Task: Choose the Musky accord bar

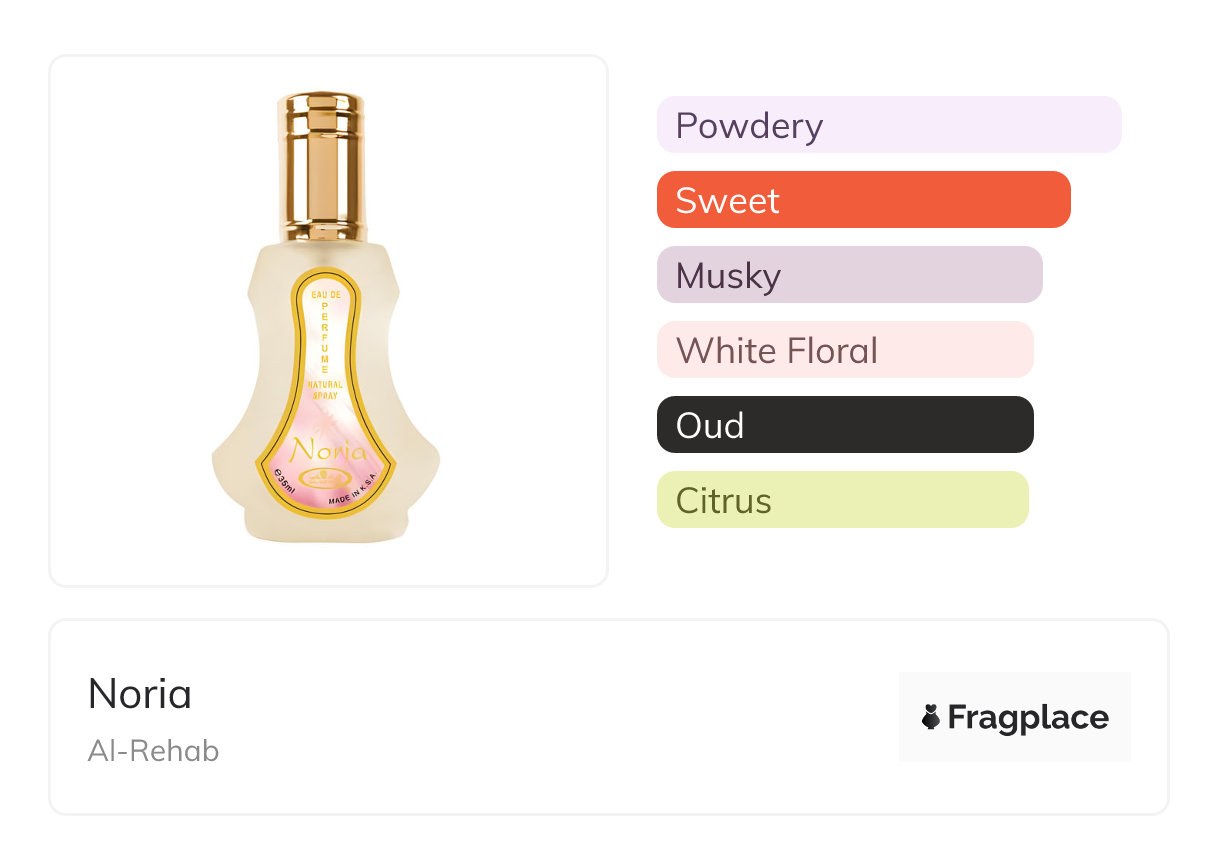Action: pyautogui.click(x=850, y=275)
